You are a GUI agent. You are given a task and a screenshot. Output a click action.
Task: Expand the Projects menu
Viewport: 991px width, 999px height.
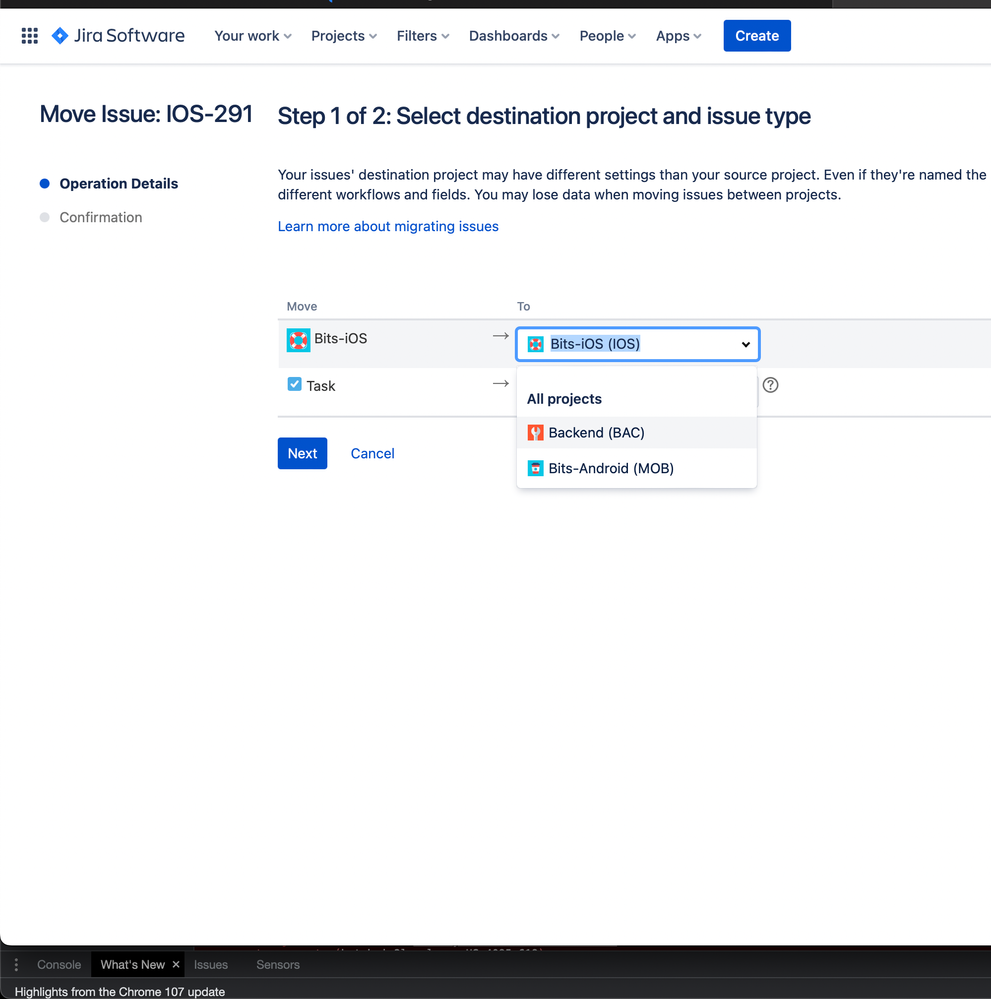click(344, 36)
